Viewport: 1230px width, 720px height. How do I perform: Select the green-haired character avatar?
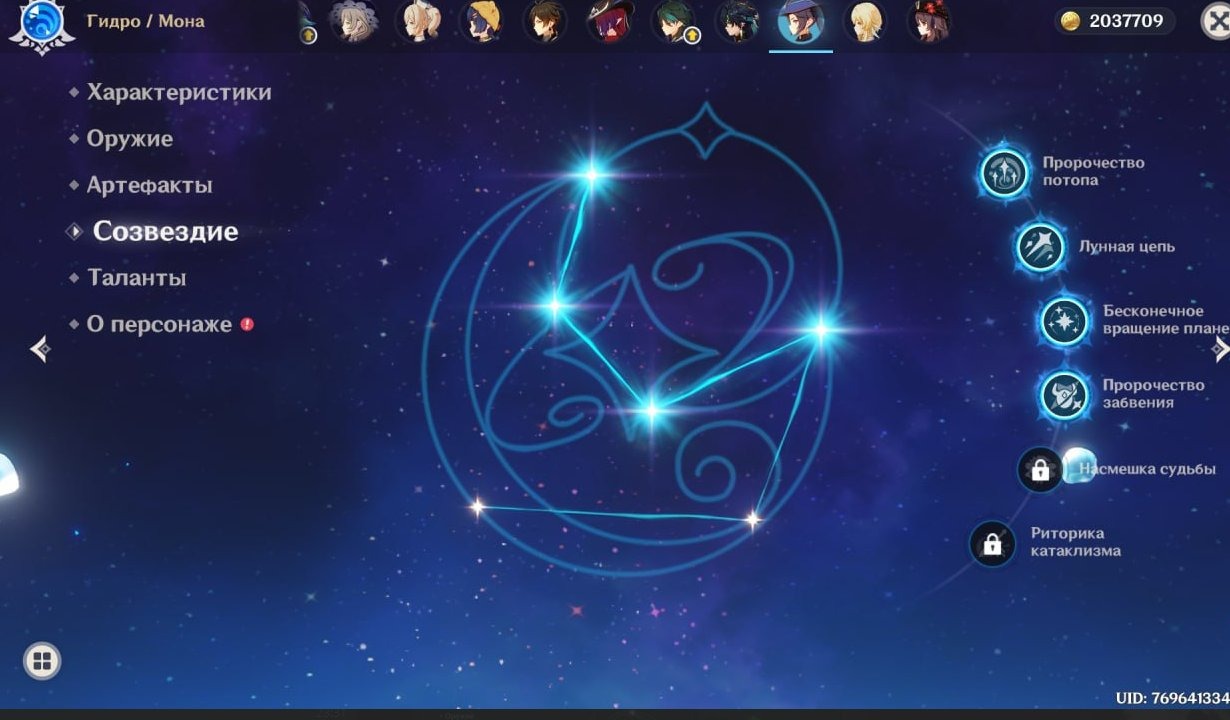click(x=674, y=22)
